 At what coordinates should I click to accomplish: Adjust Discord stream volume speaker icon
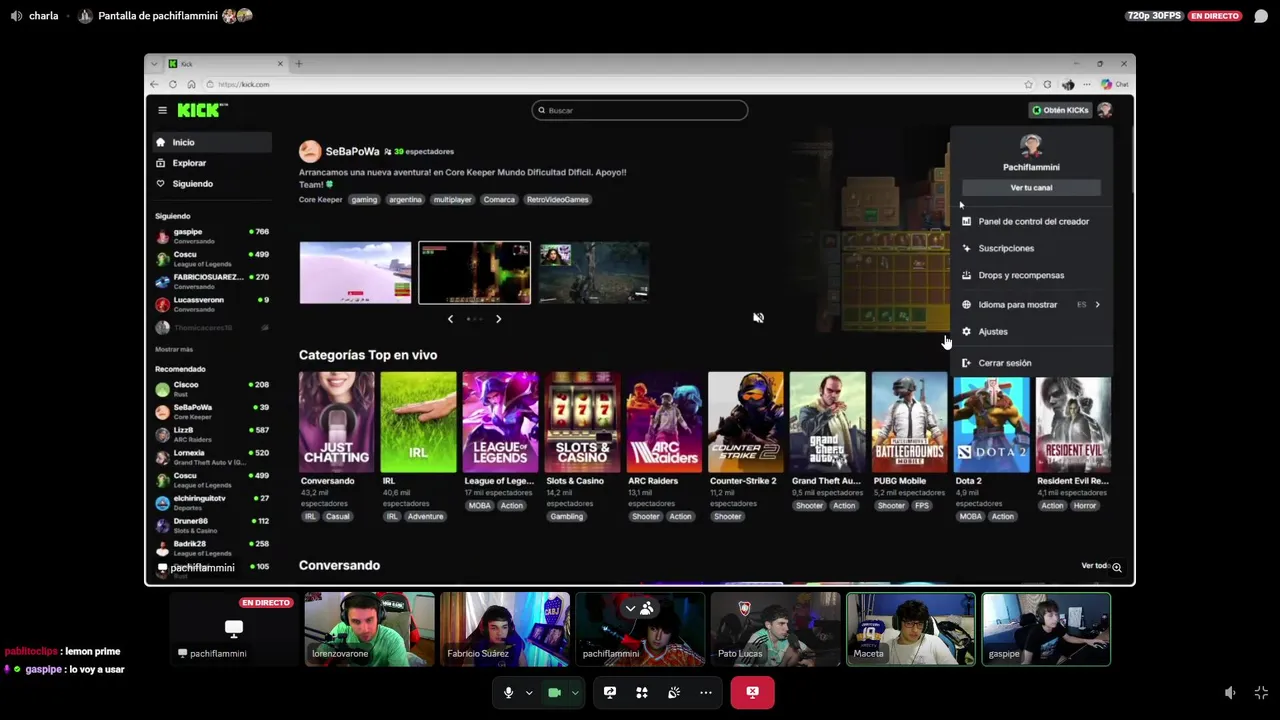[x=1230, y=692]
